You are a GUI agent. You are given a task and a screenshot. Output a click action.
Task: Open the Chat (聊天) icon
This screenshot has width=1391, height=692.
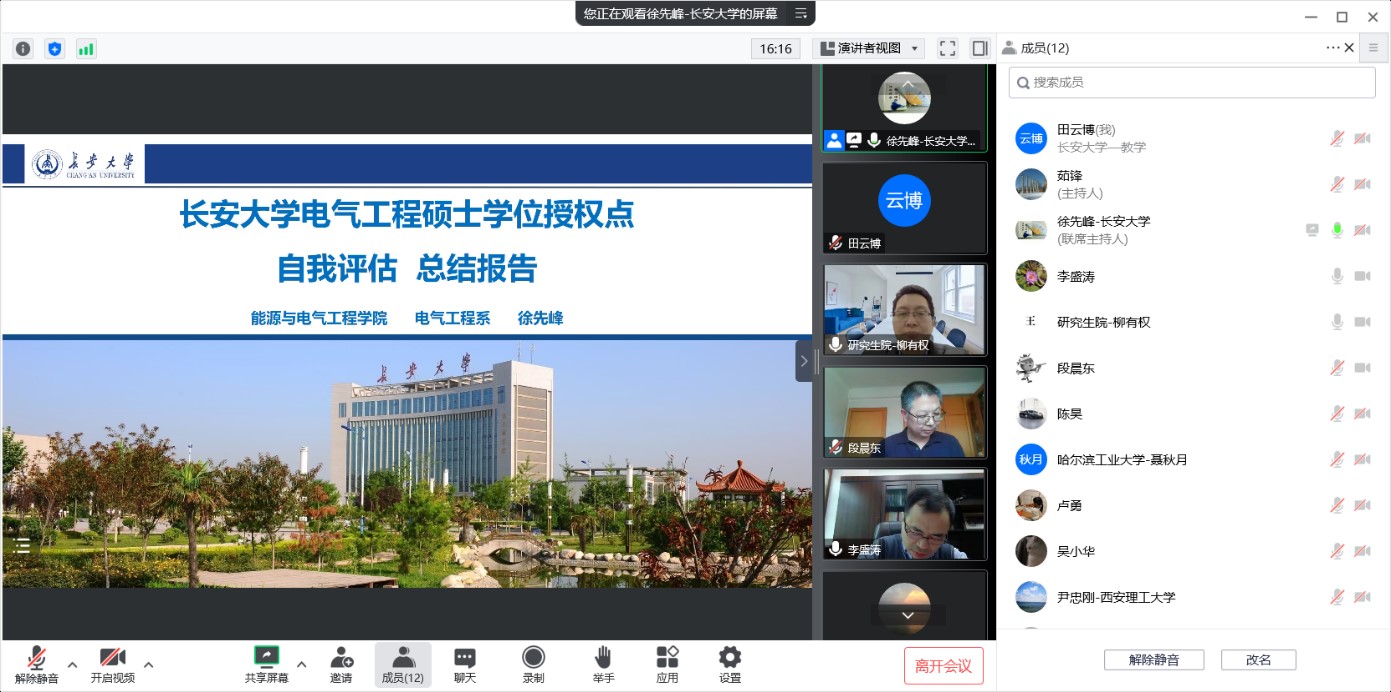point(465,665)
